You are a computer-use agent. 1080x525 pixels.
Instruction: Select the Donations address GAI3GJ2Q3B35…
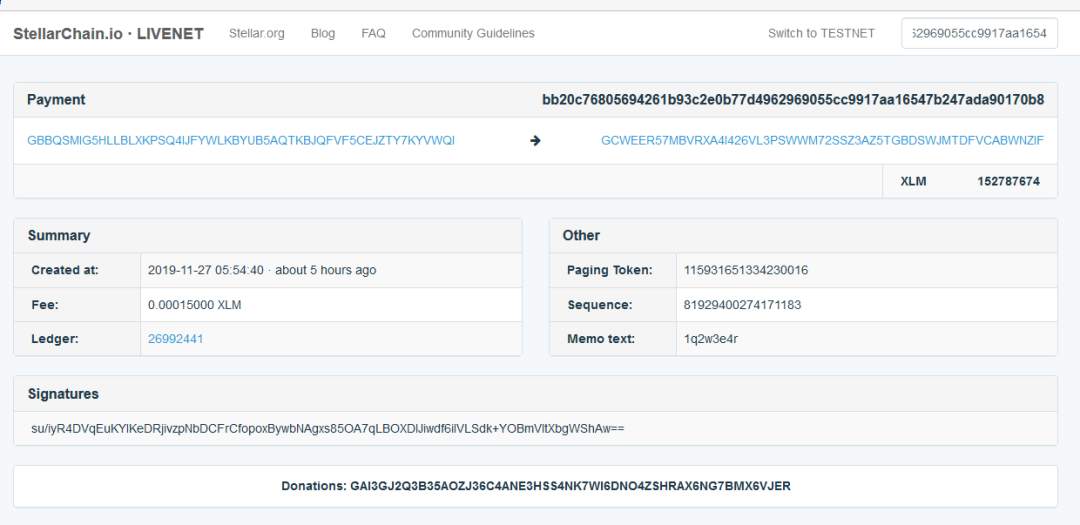tap(570, 486)
